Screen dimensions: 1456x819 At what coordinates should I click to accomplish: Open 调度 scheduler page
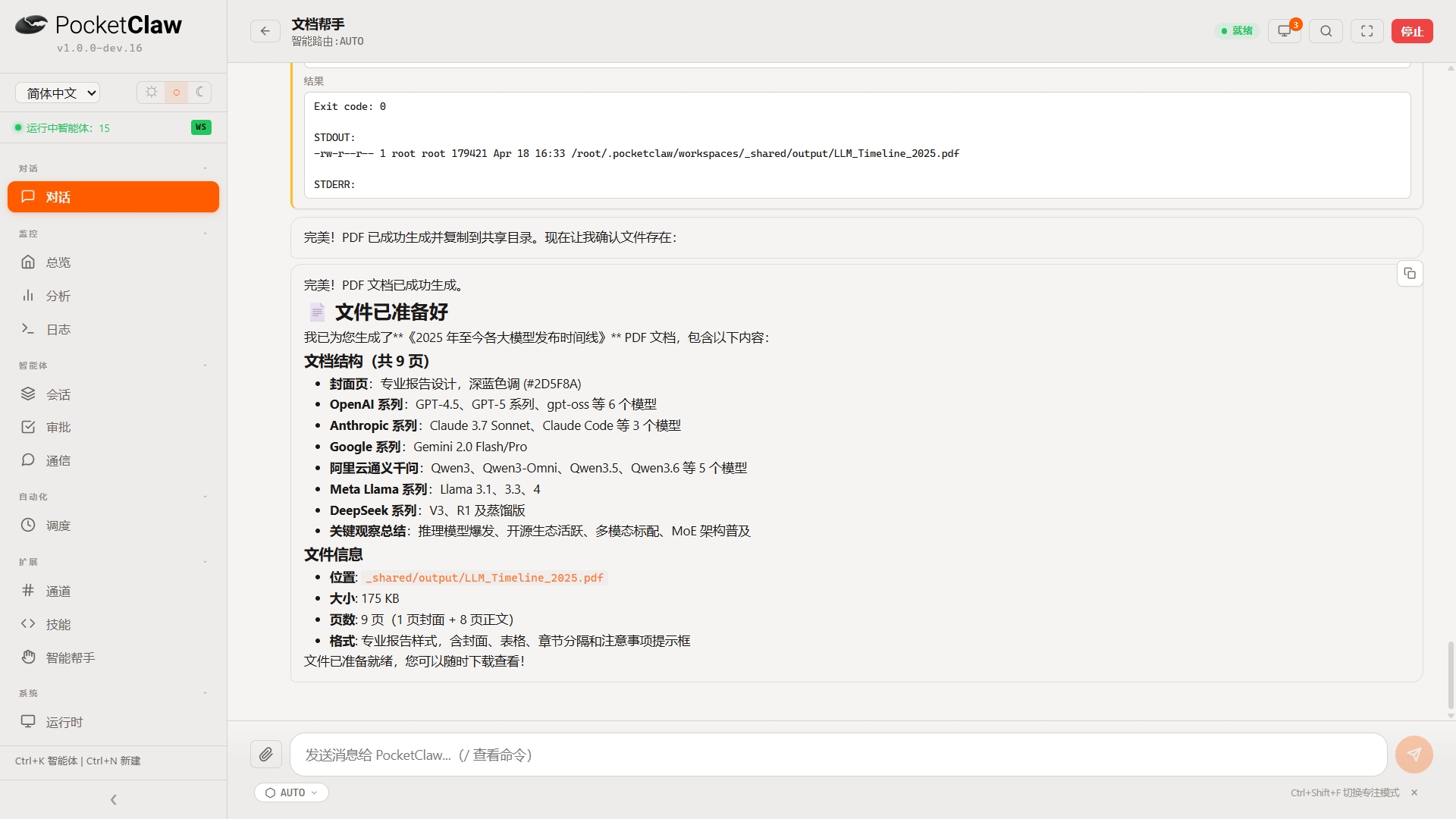coord(114,526)
